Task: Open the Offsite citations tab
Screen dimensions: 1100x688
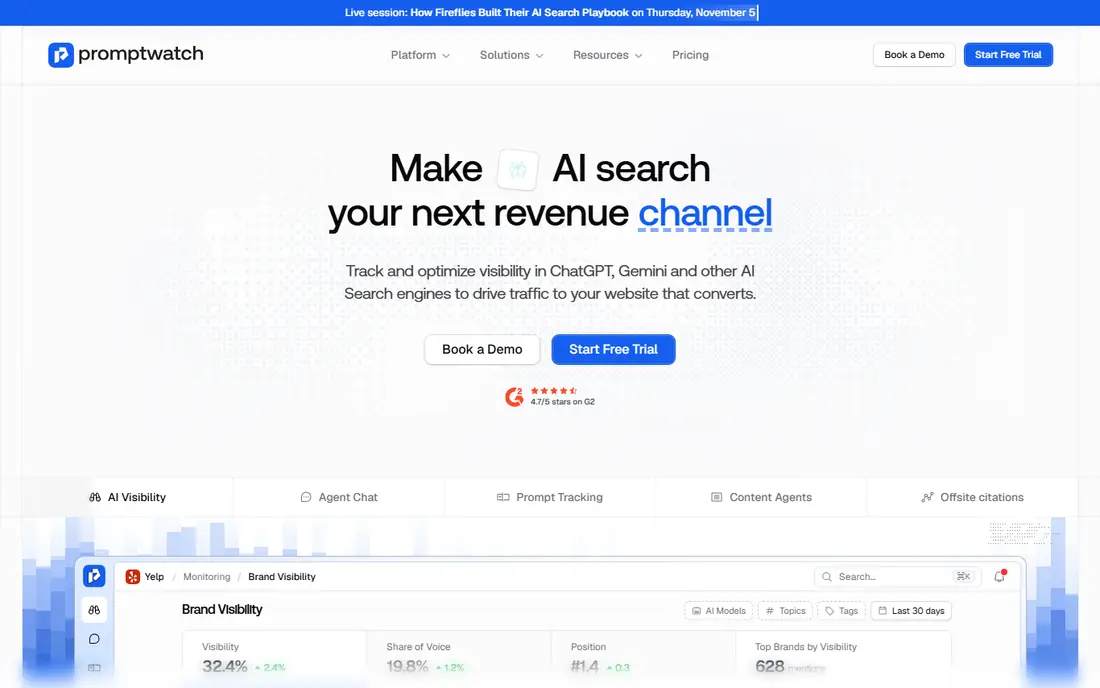Action: (972, 497)
